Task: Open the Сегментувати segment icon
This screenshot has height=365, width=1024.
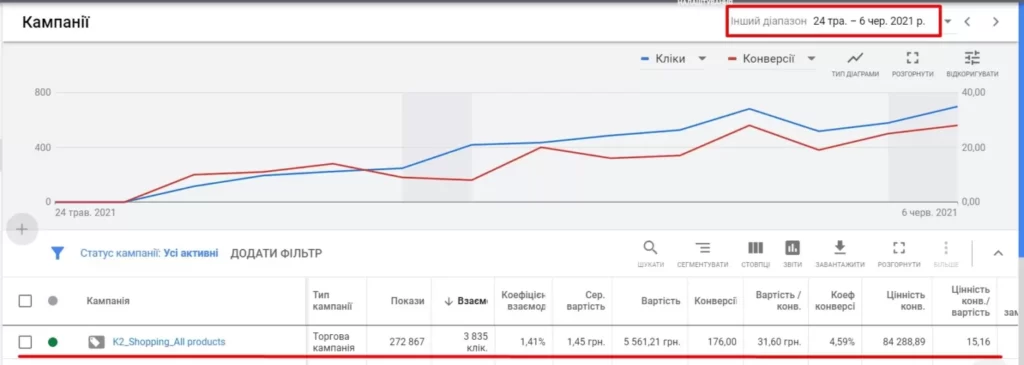Action: click(x=702, y=248)
